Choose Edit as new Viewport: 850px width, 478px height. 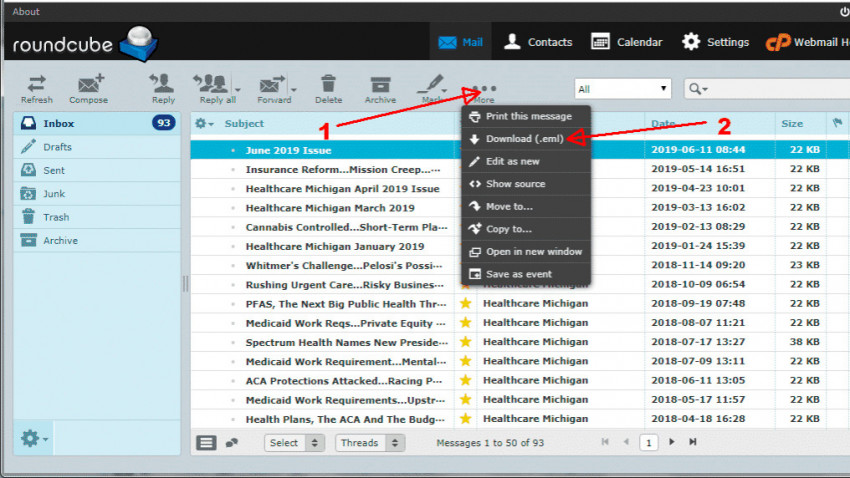(526, 161)
